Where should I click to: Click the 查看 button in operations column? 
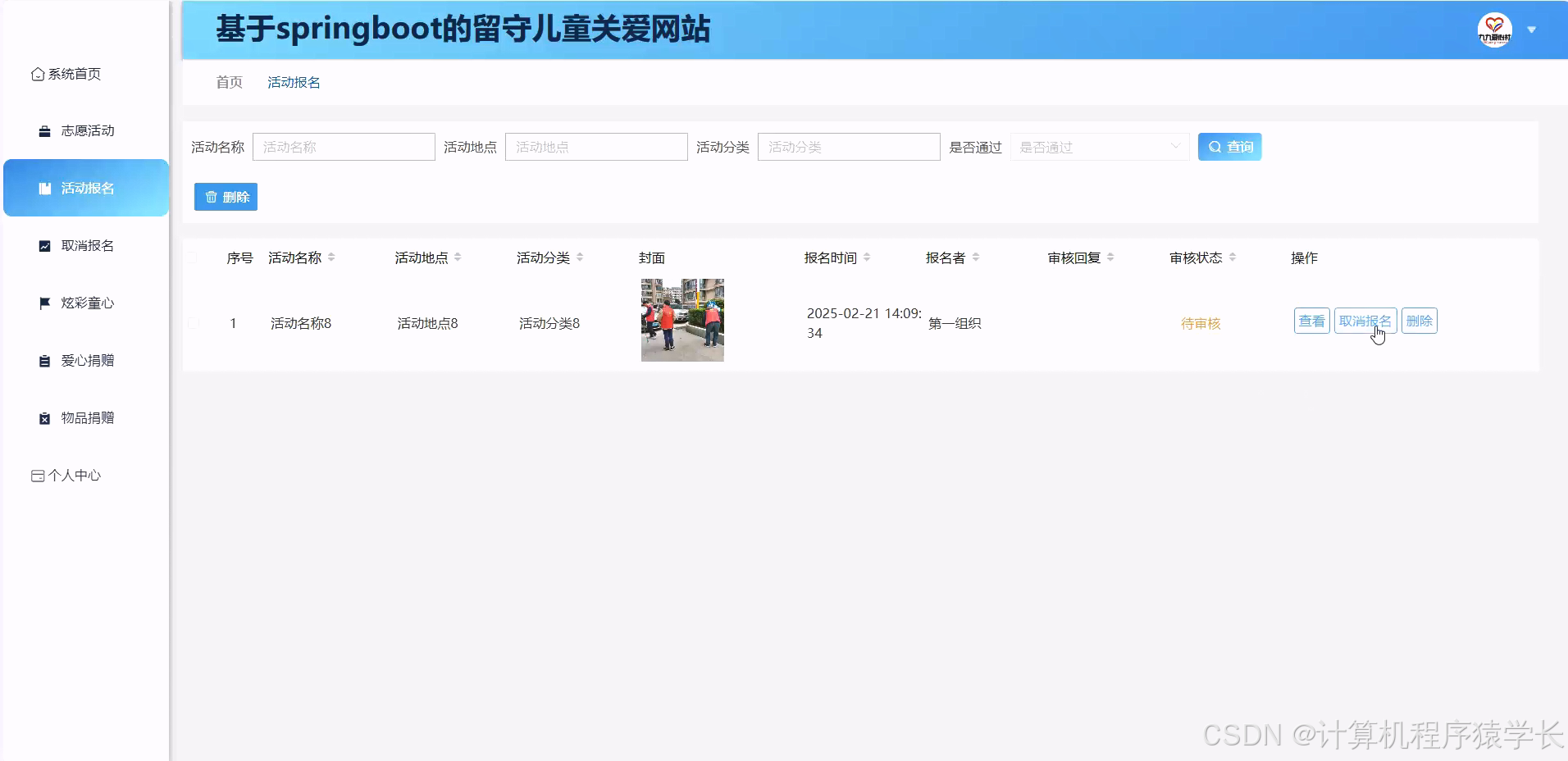coord(1311,320)
